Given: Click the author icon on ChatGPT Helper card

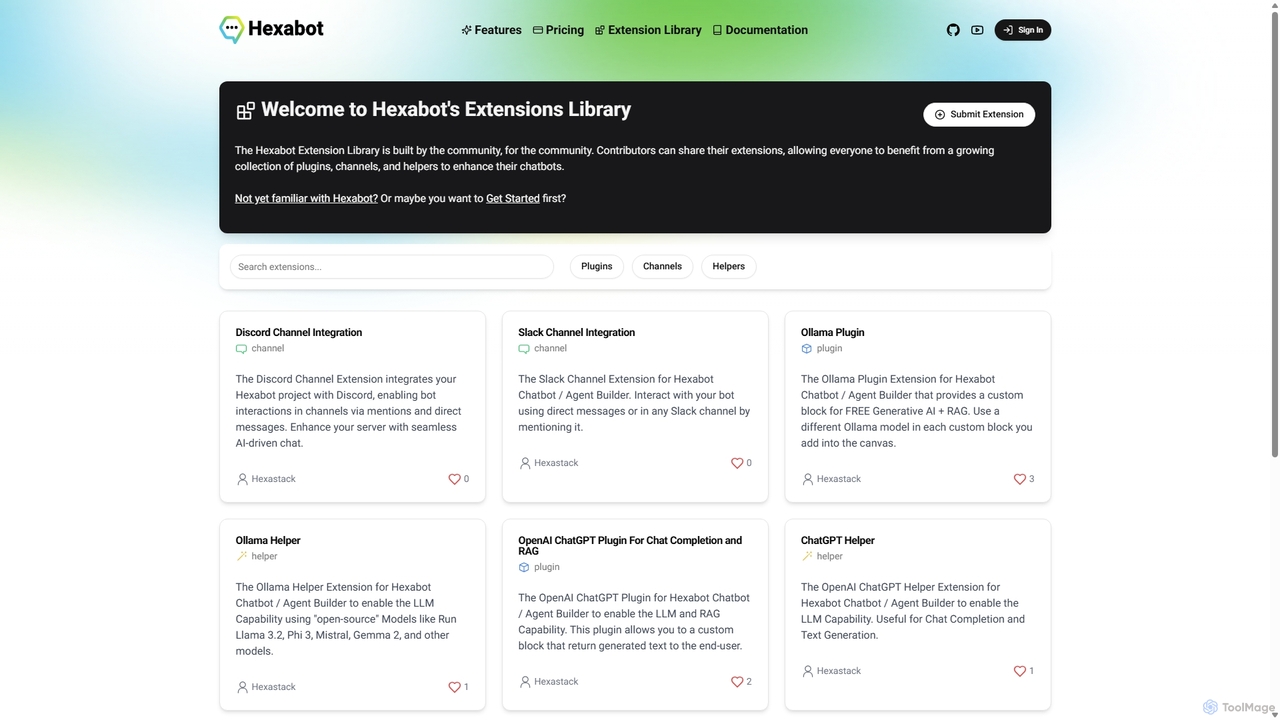Looking at the screenshot, I should [808, 671].
